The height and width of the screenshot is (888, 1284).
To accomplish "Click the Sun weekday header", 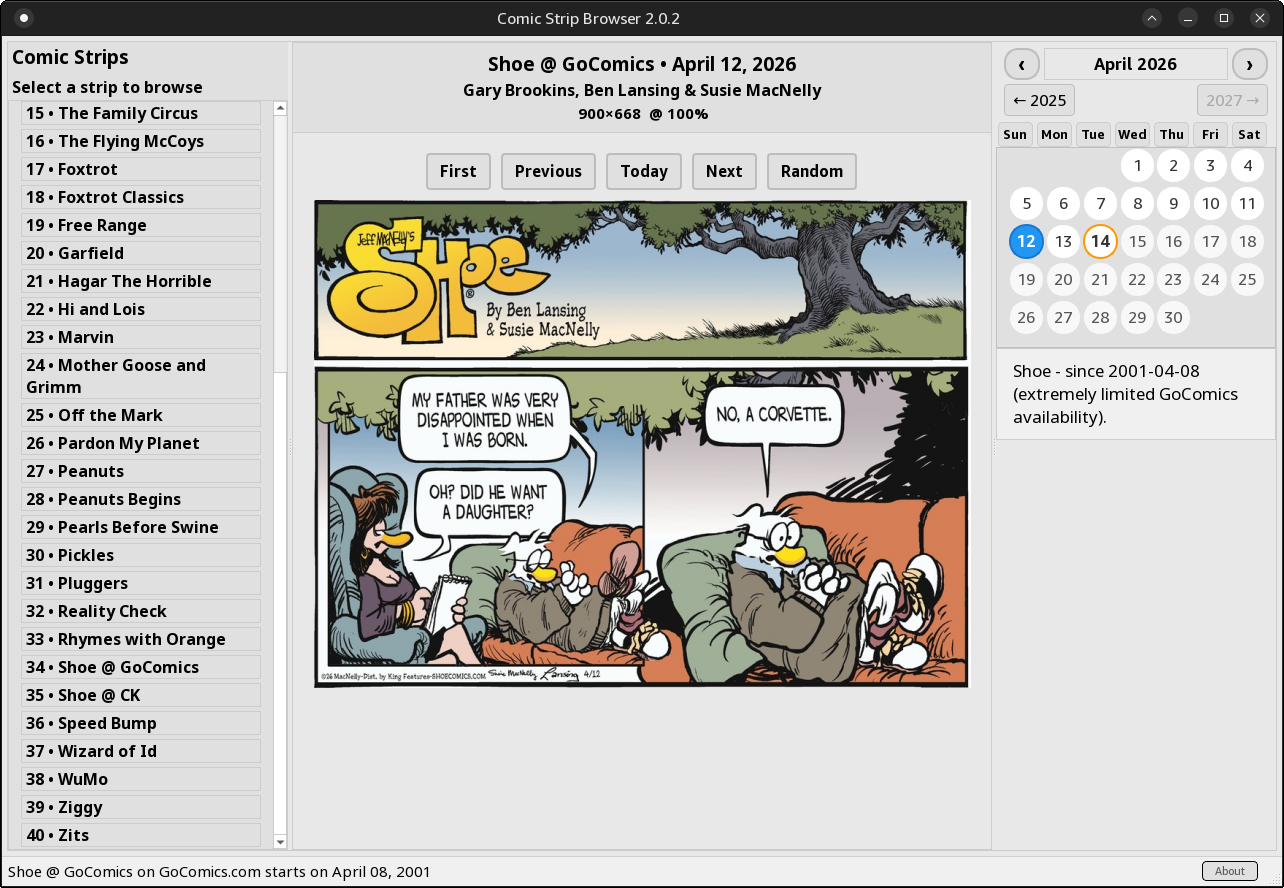I will (x=1015, y=134).
